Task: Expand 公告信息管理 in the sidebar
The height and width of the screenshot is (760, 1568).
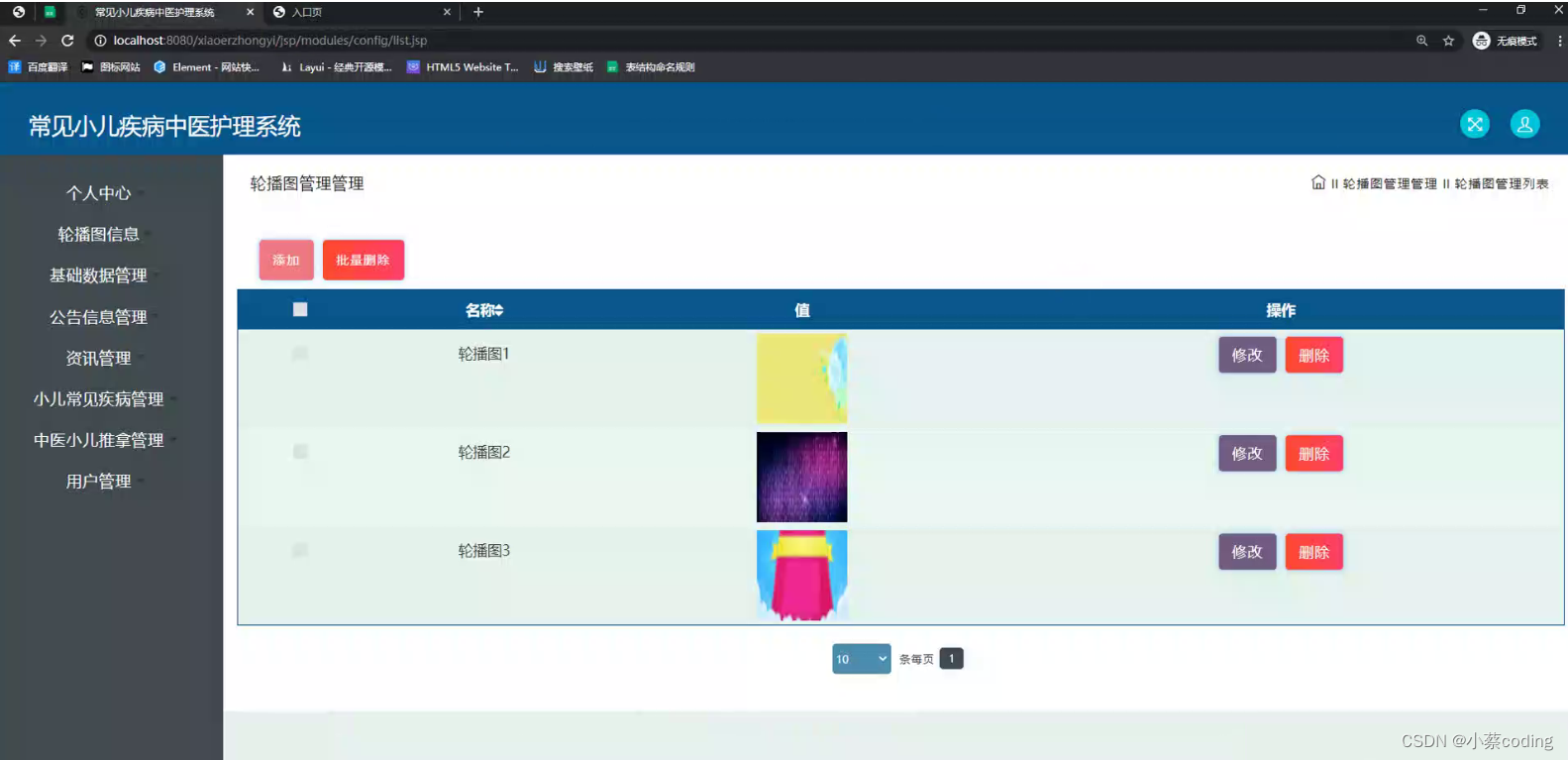Action: click(x=99, y=317)
